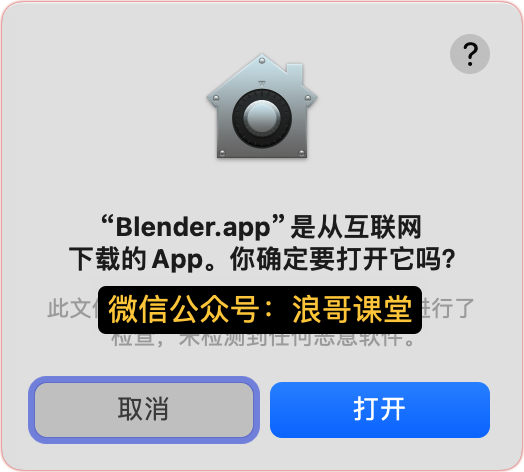Click the yellow 浪哥课堂 watermark text
Screen dimensions: 524x472
tap(352, 310)
